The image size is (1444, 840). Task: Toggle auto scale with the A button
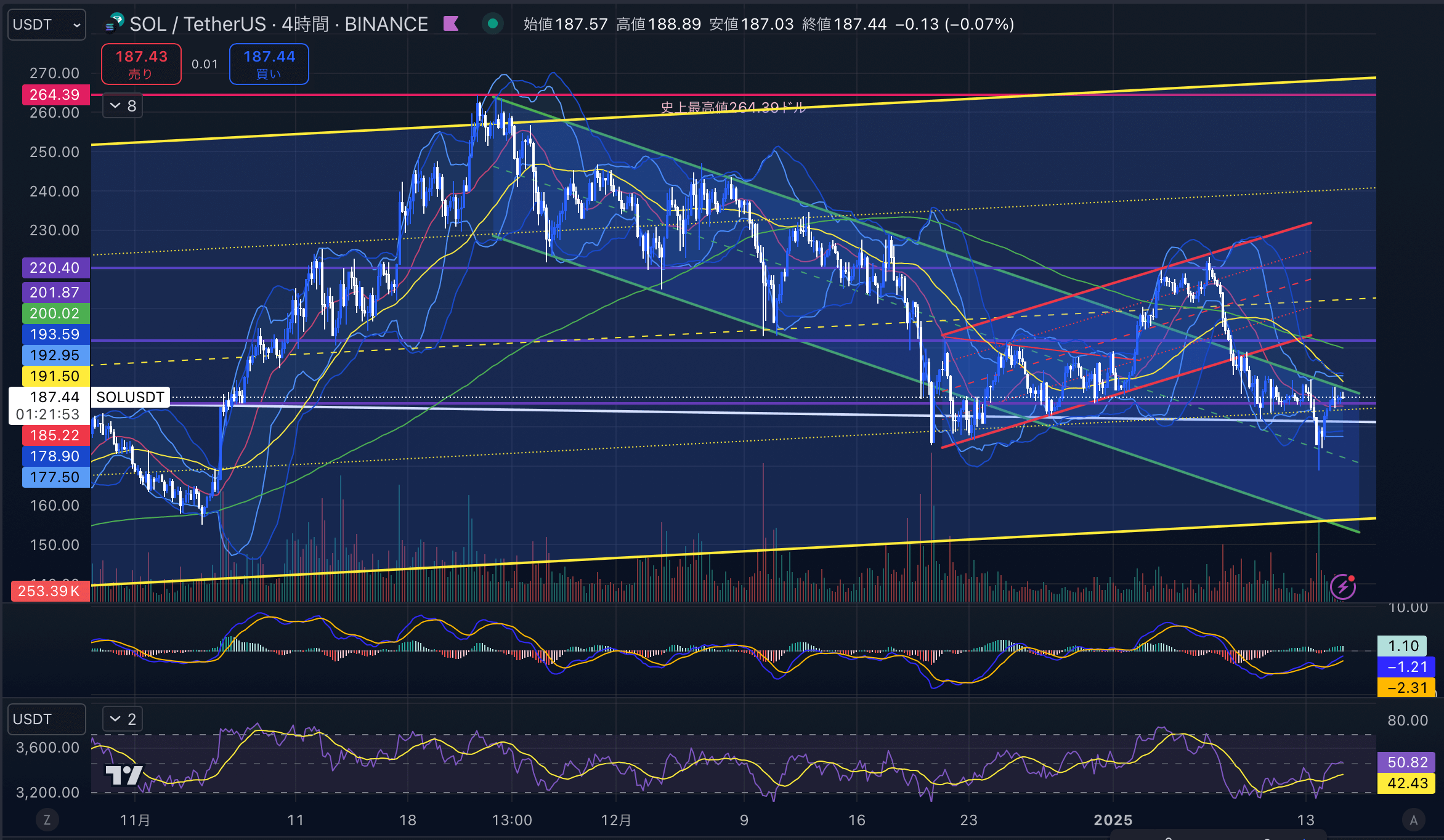(x=1414, y=820)
